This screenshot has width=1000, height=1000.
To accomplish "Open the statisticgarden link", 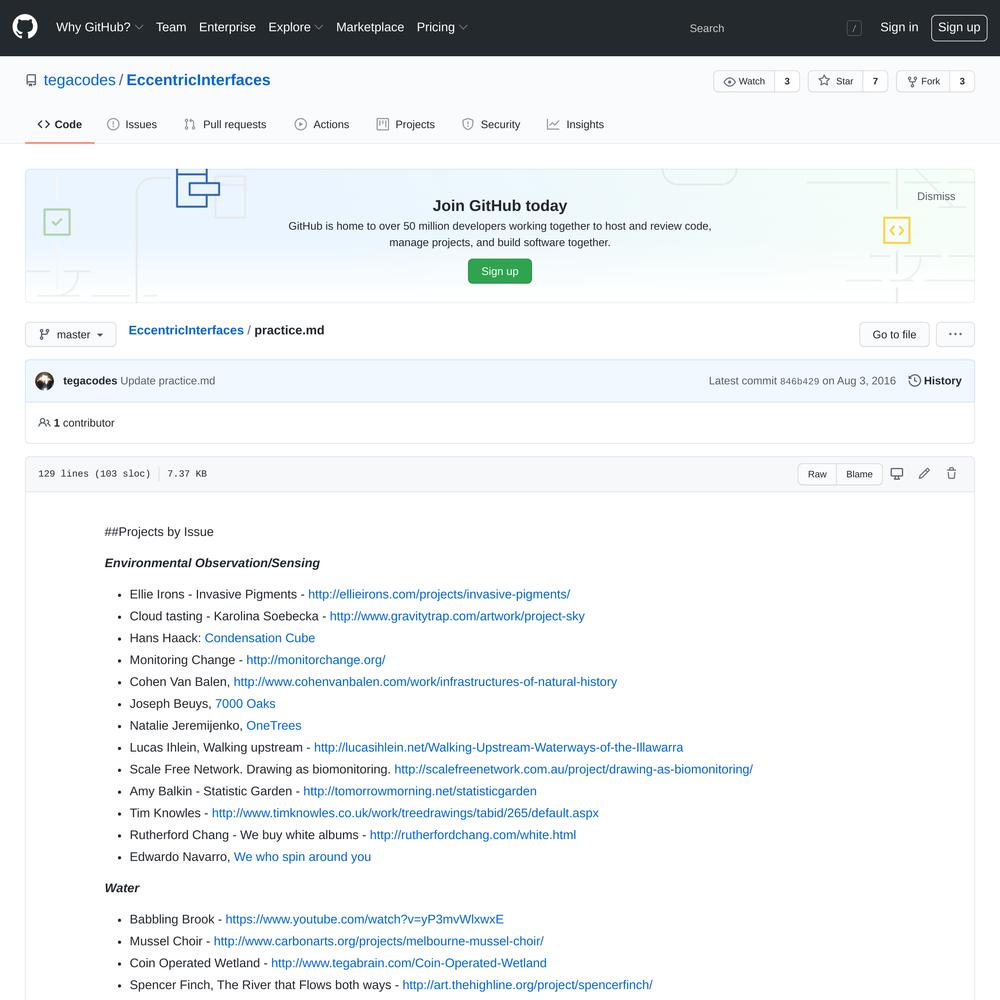I will click(x=420, y=791).
